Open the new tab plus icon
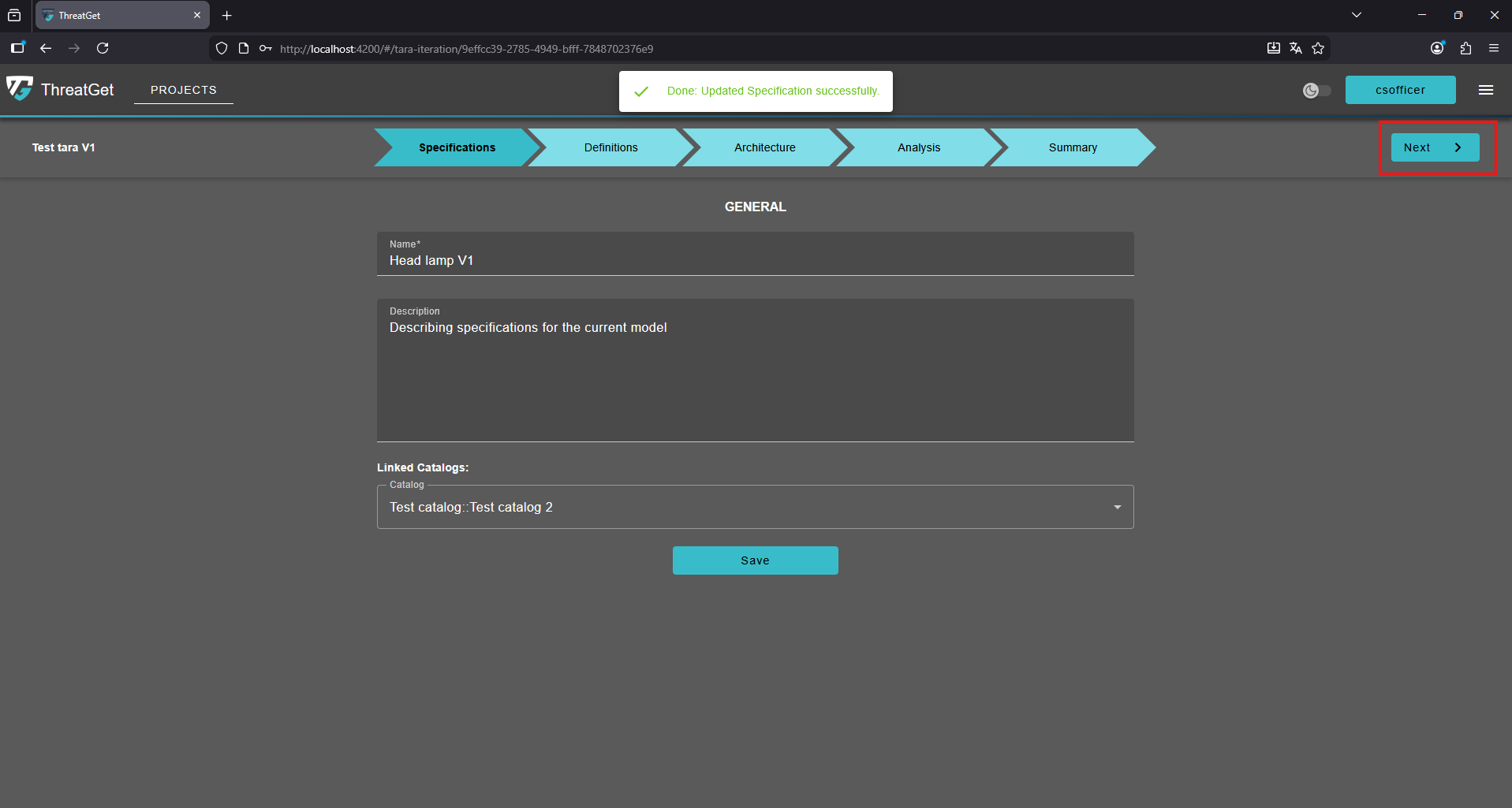This screenshot has height=808, width=1512. [226, 15]
